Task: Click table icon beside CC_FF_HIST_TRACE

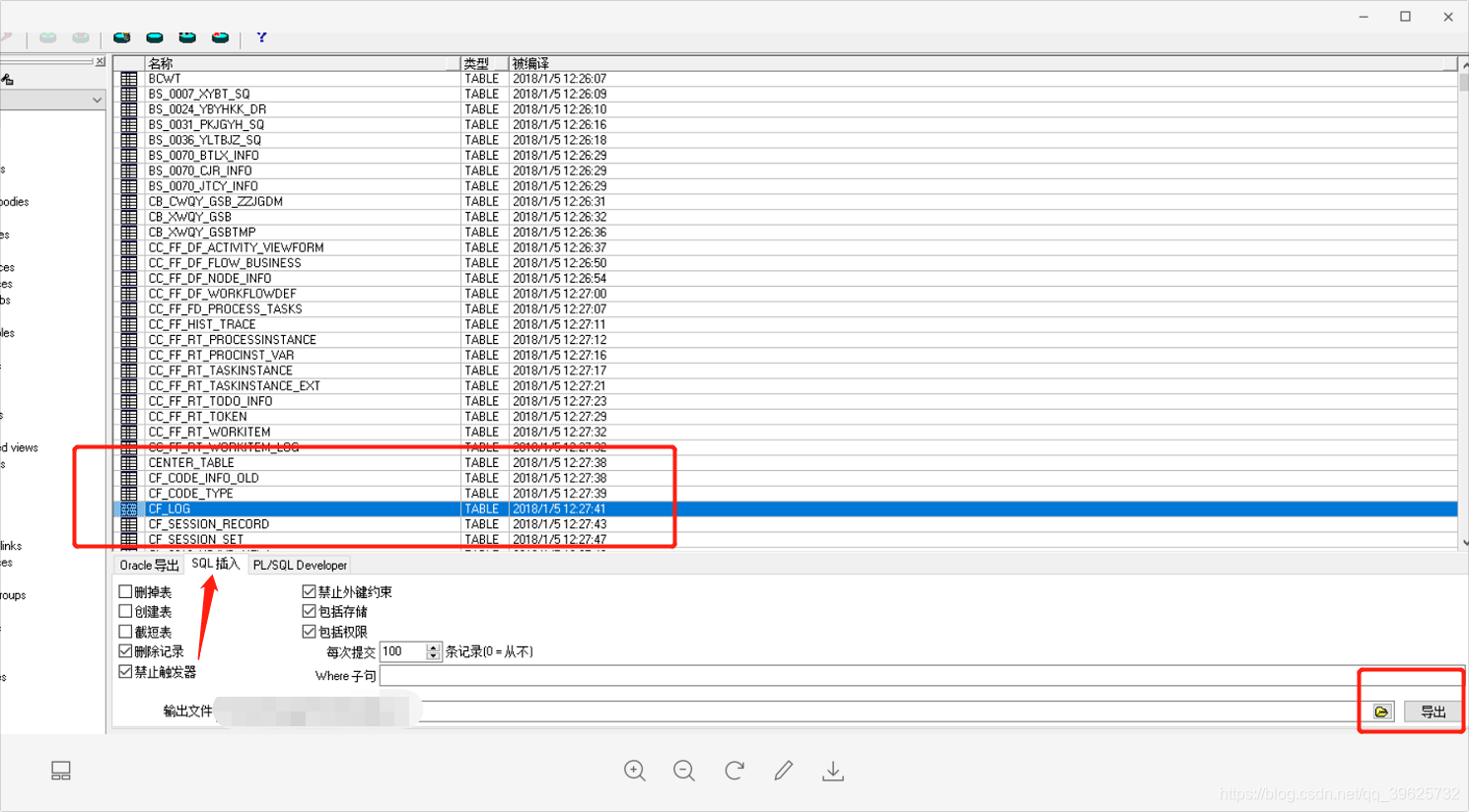Action: pyautogui.click(x=129, y=324)
